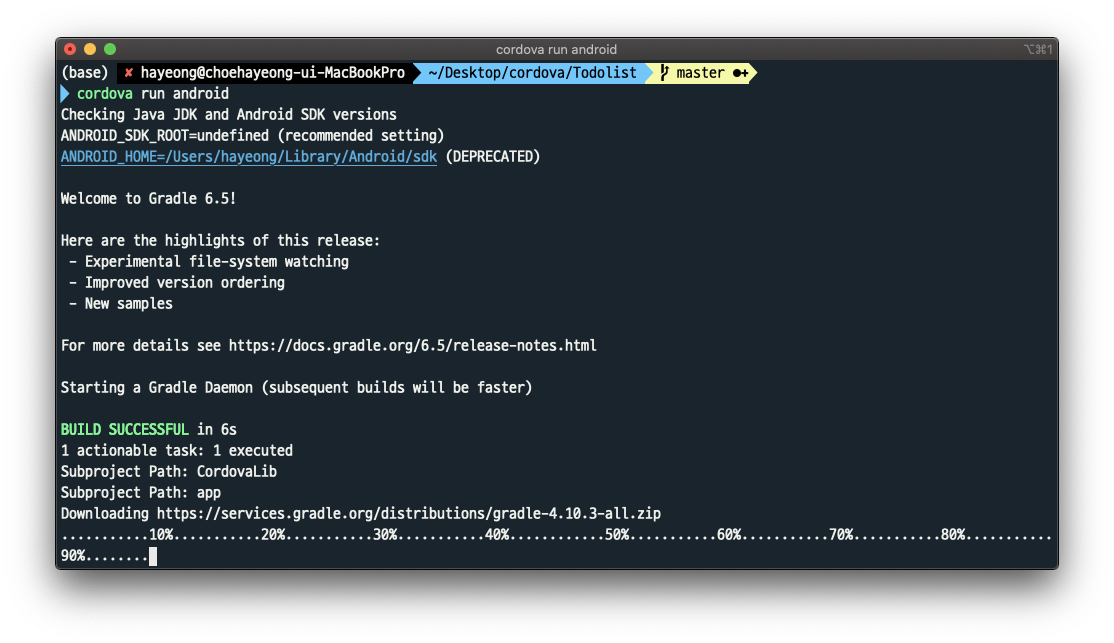
Task: Click the ⌥⌘1 window shortcut indicator
Action: (1037, 49)
